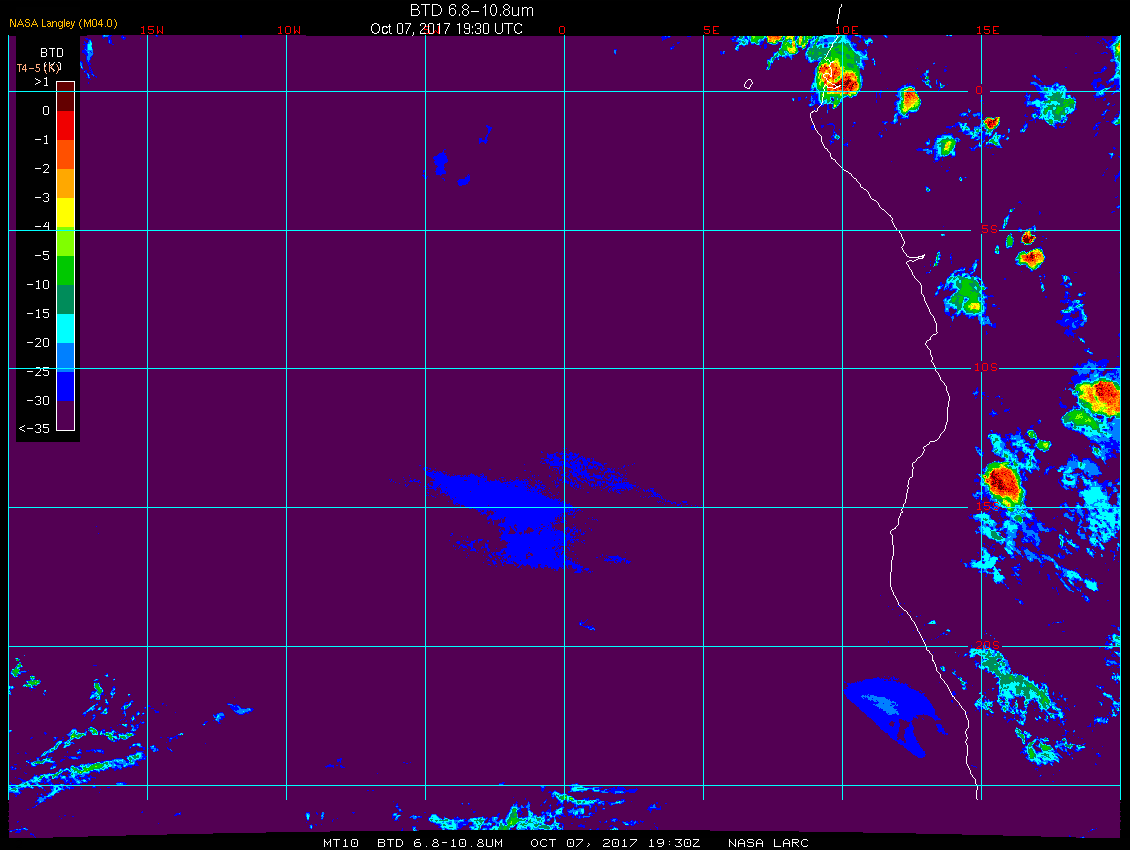The width and height of the screenshot is (1130, 850).
Task: Pick the white-outlined purple swatch at the legend bottom
Action: pyautogui.click(x=66, y=415)
